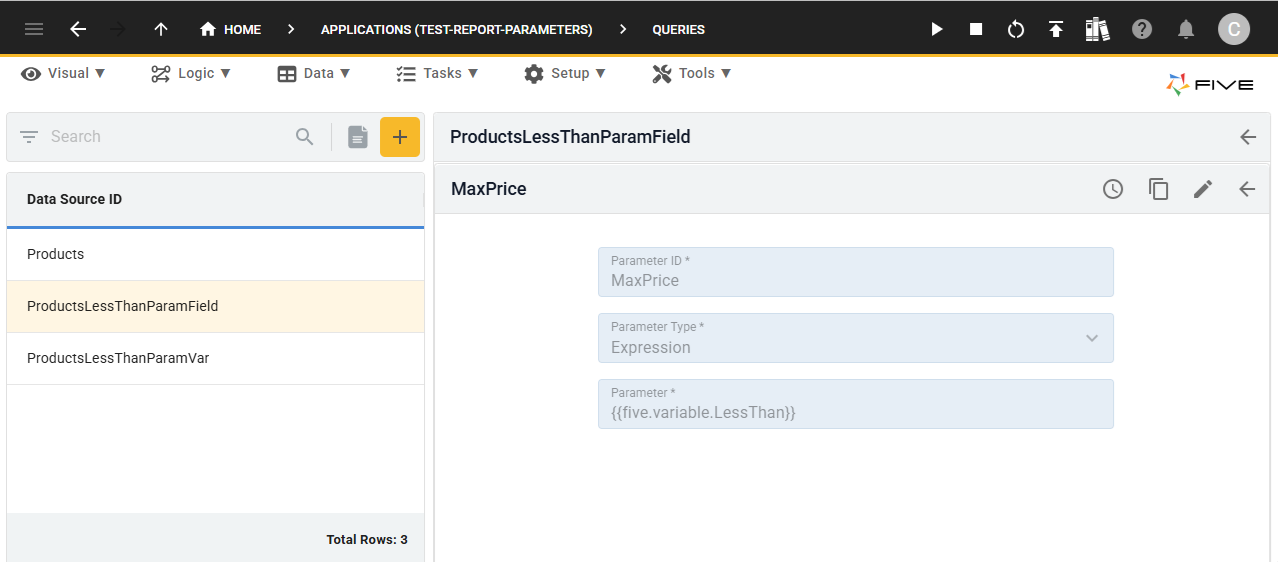The height and width of the screenshot is (562, 1278).
Task: Open the help question mark icon
Action: tap(1142, 29)
